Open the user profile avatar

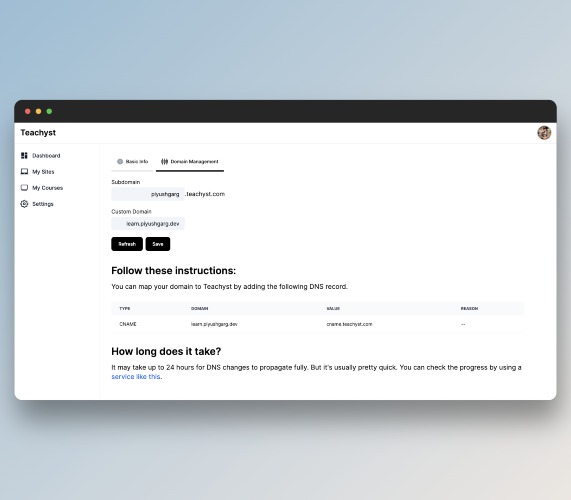click(x=544, y=133)
